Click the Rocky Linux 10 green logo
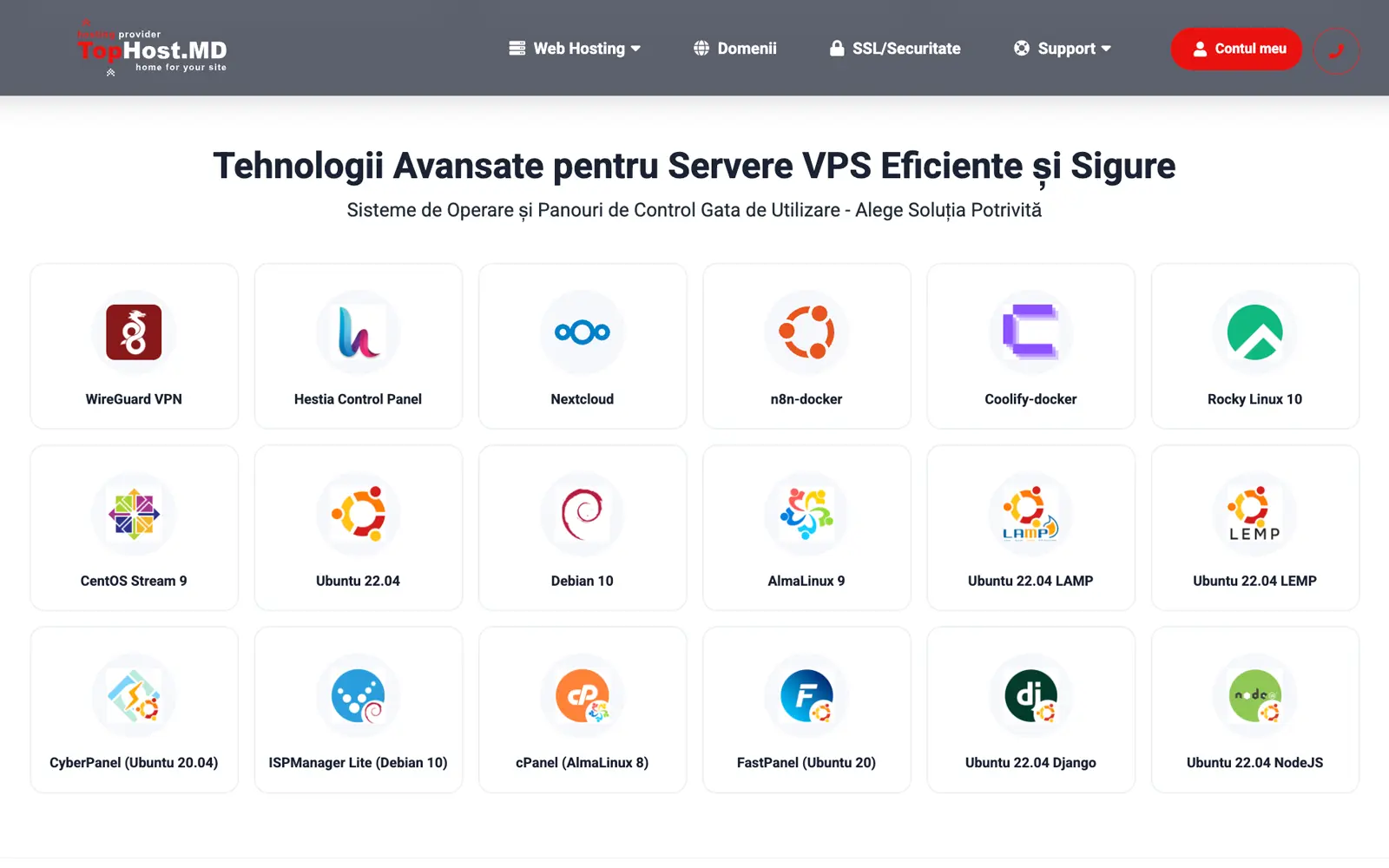The height and width of the screenshot is (868, 1389). click(x=1255, y=332)
